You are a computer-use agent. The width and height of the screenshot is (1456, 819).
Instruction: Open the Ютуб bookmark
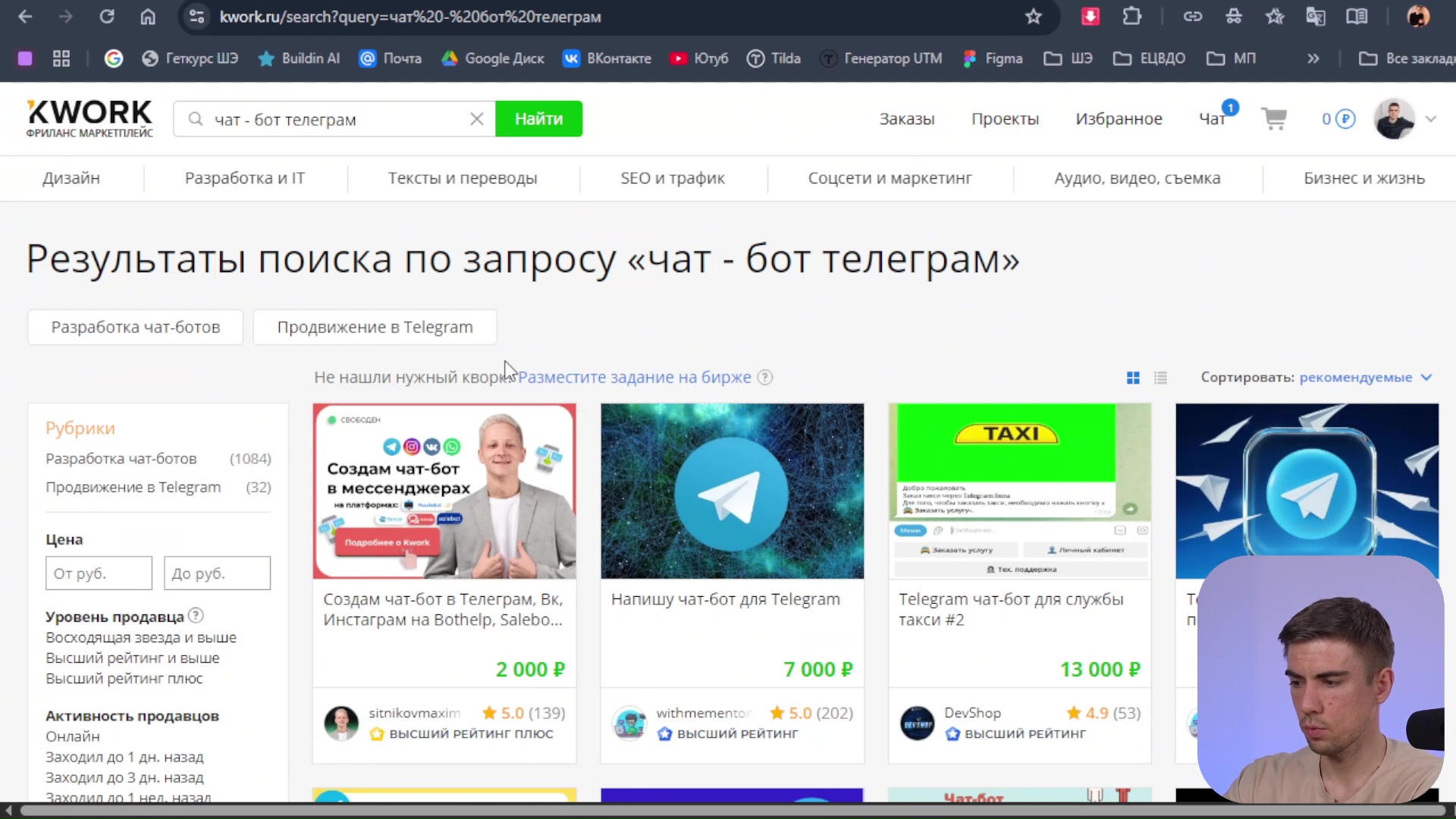699,58
